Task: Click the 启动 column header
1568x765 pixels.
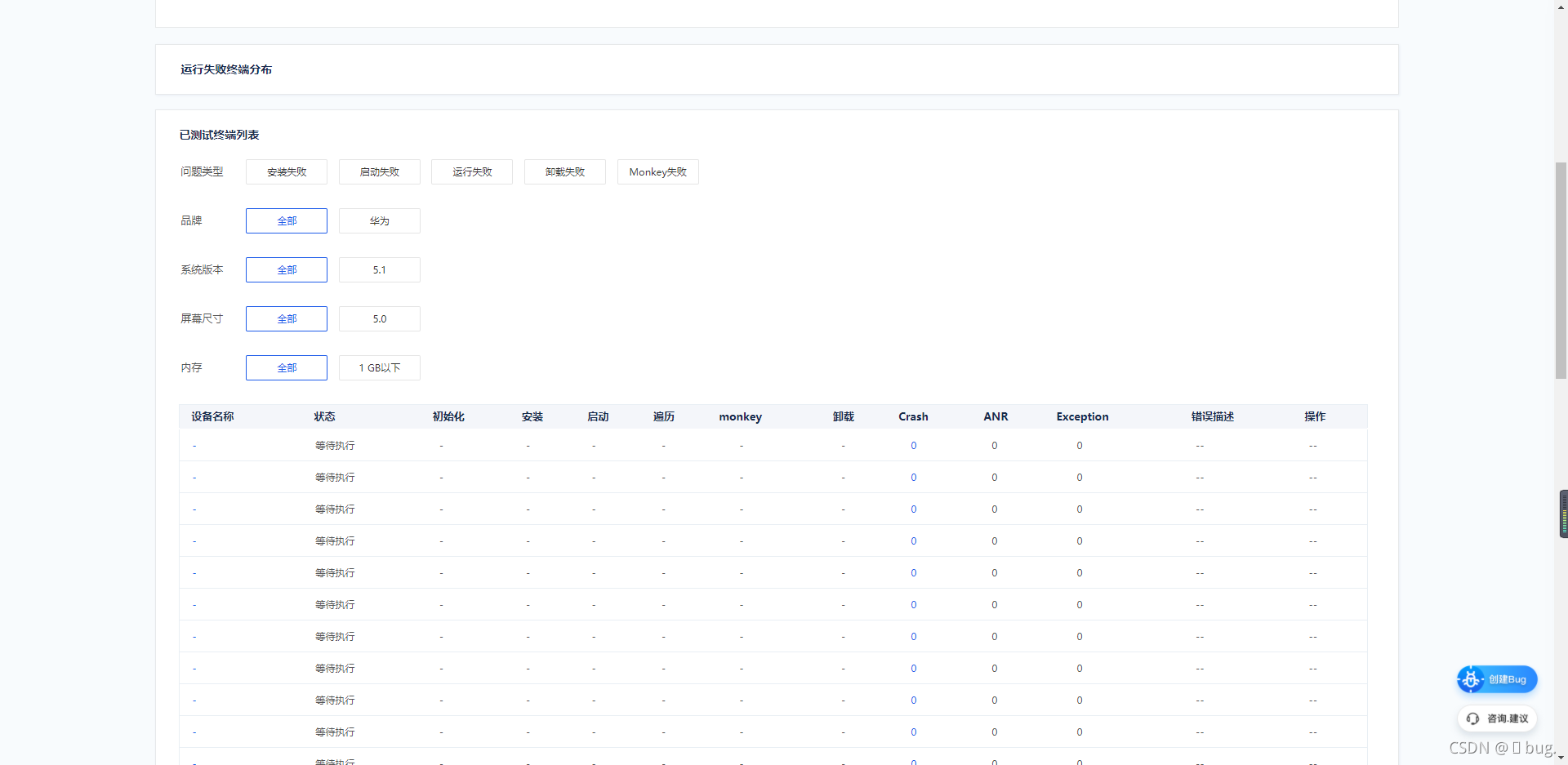Action: tap(598, 416)
